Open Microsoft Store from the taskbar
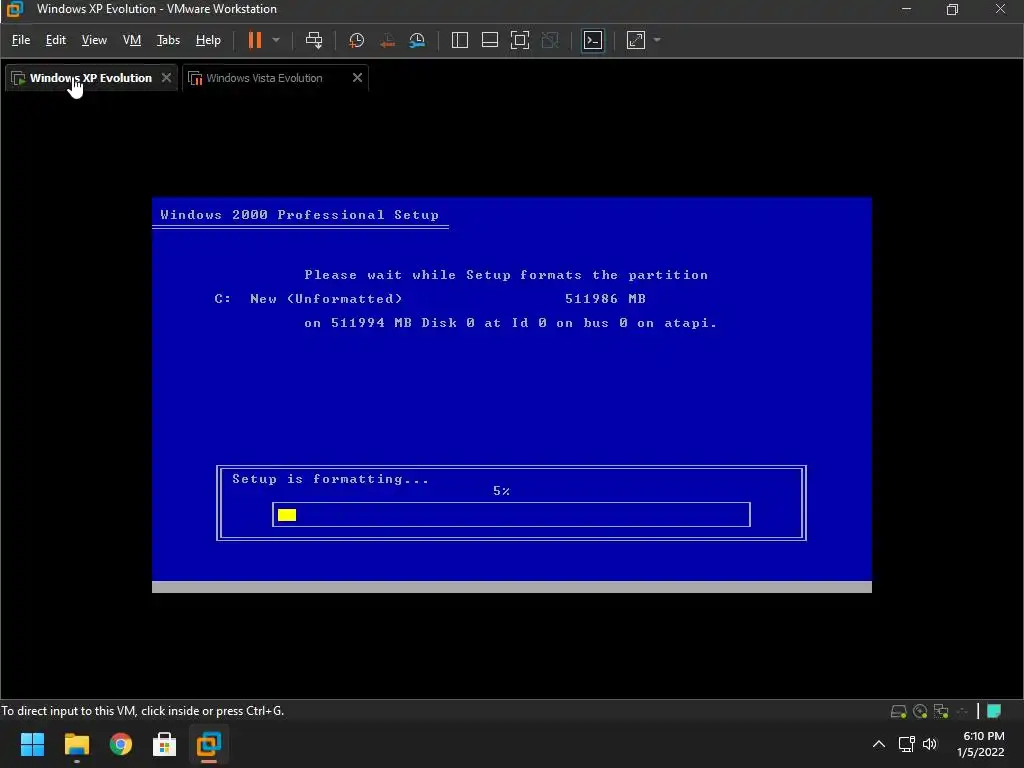 (x=165, y=744)
